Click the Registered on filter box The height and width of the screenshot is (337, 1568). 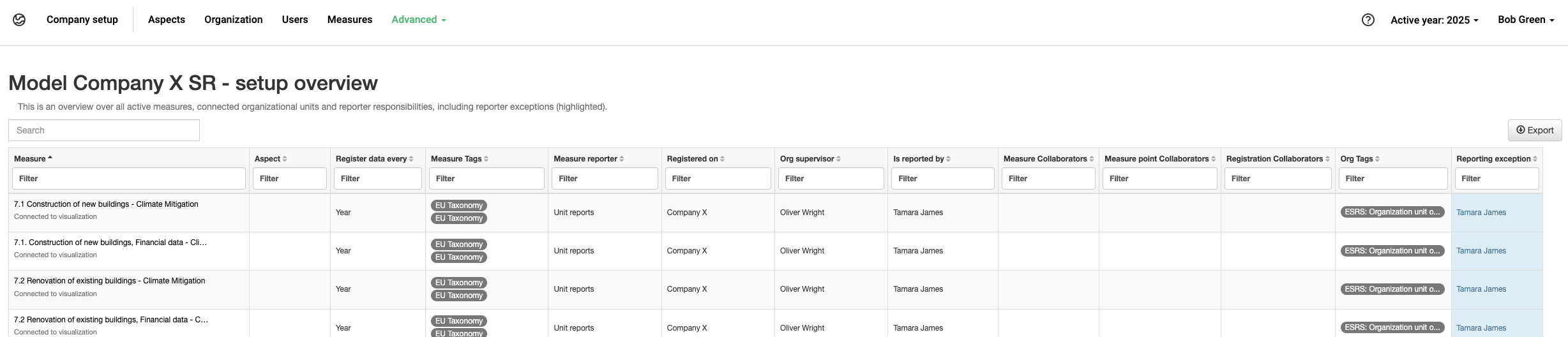(x=718, y=179)
